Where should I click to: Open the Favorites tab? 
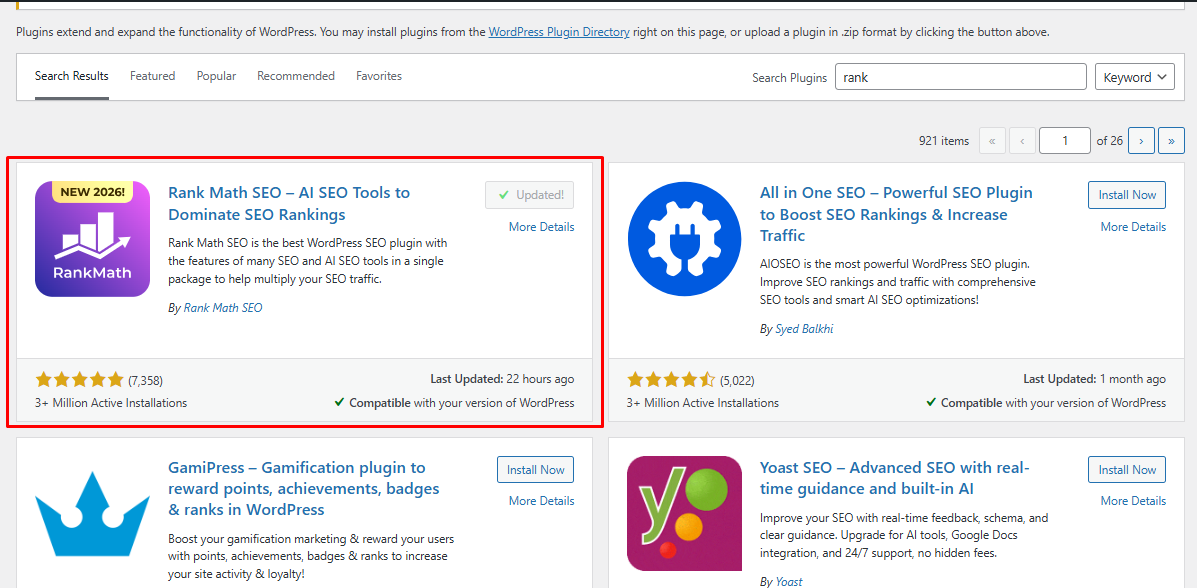[379, 76]
